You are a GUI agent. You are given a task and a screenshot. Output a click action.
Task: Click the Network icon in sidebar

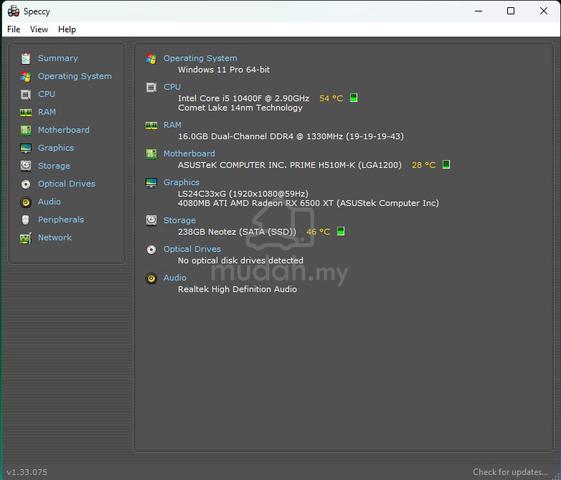point(26,238)
